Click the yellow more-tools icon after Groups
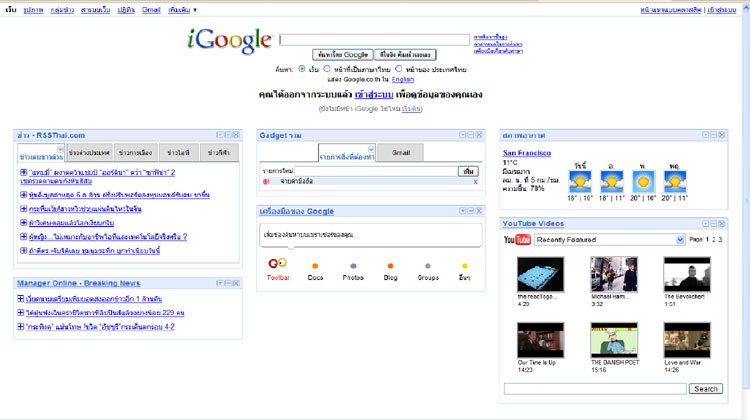Screen dimensions: 750x420 (x=464, y=266)
